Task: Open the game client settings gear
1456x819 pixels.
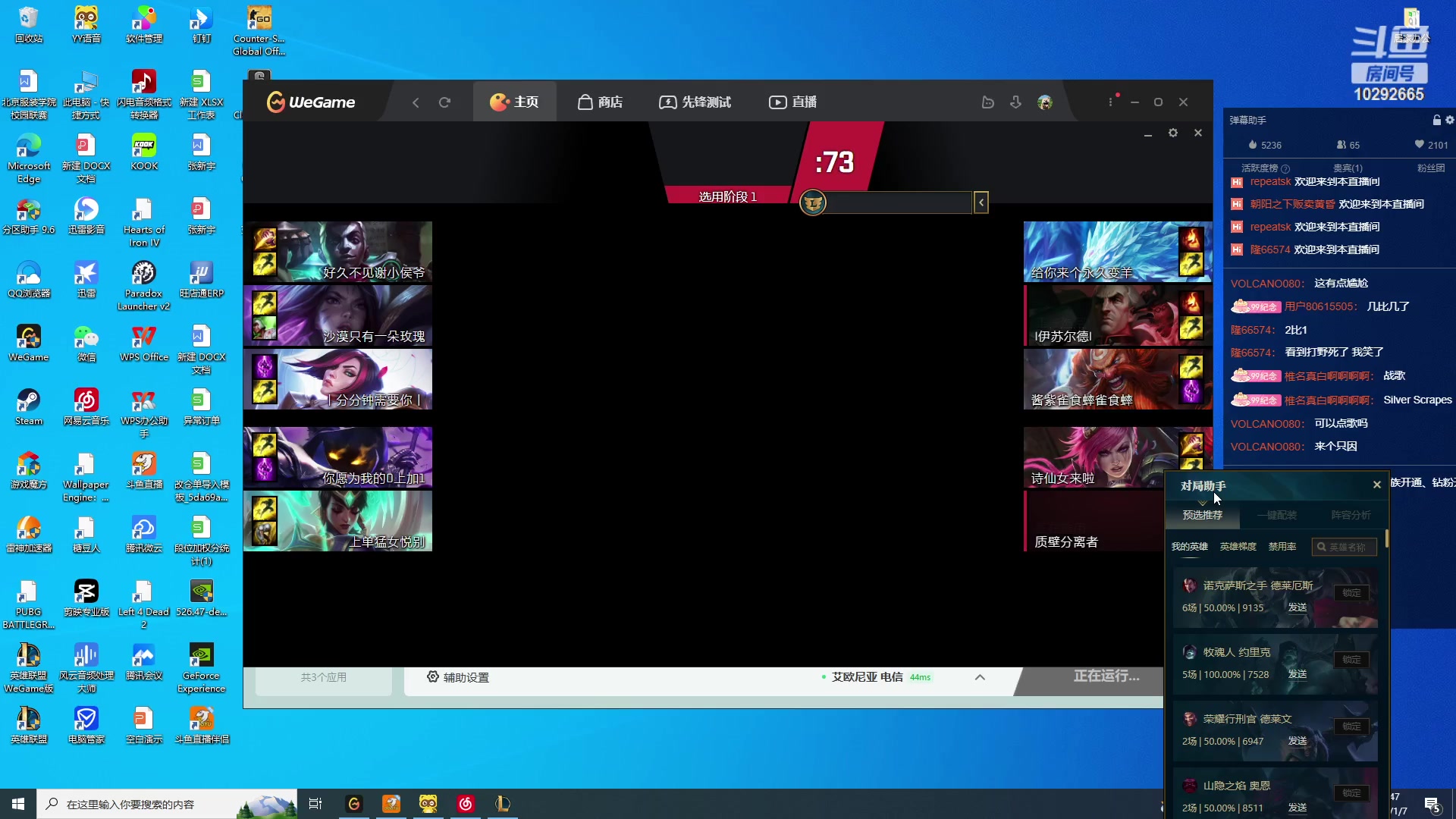Action: tap(1173, 133)
